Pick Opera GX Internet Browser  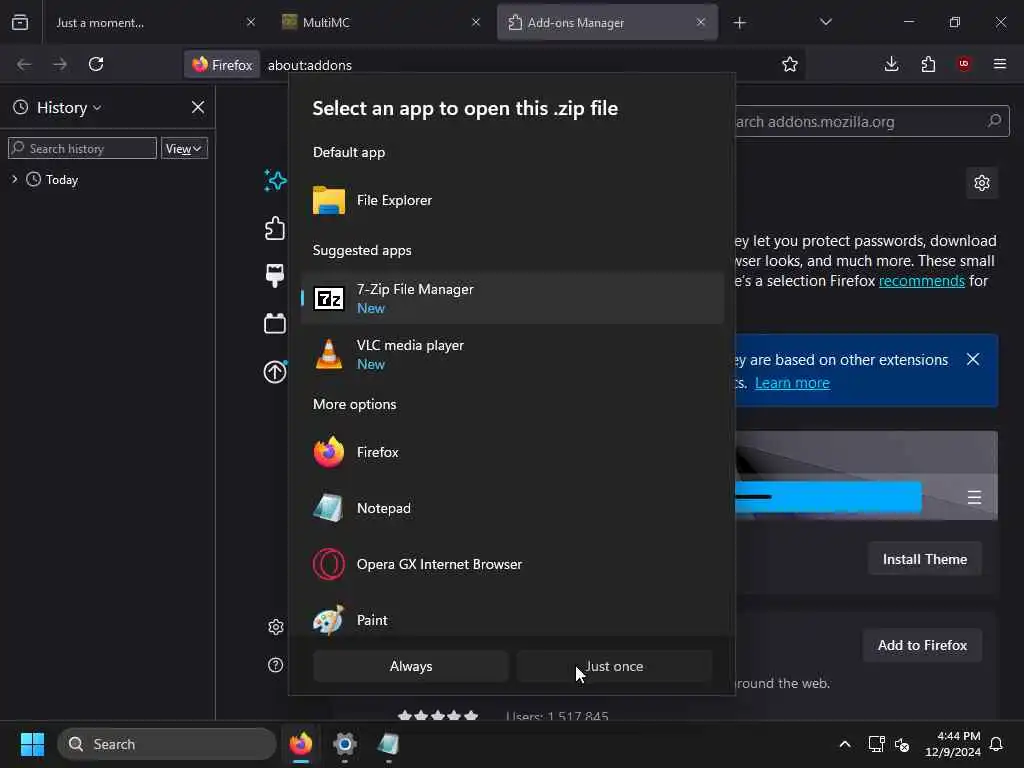point(512,564)
